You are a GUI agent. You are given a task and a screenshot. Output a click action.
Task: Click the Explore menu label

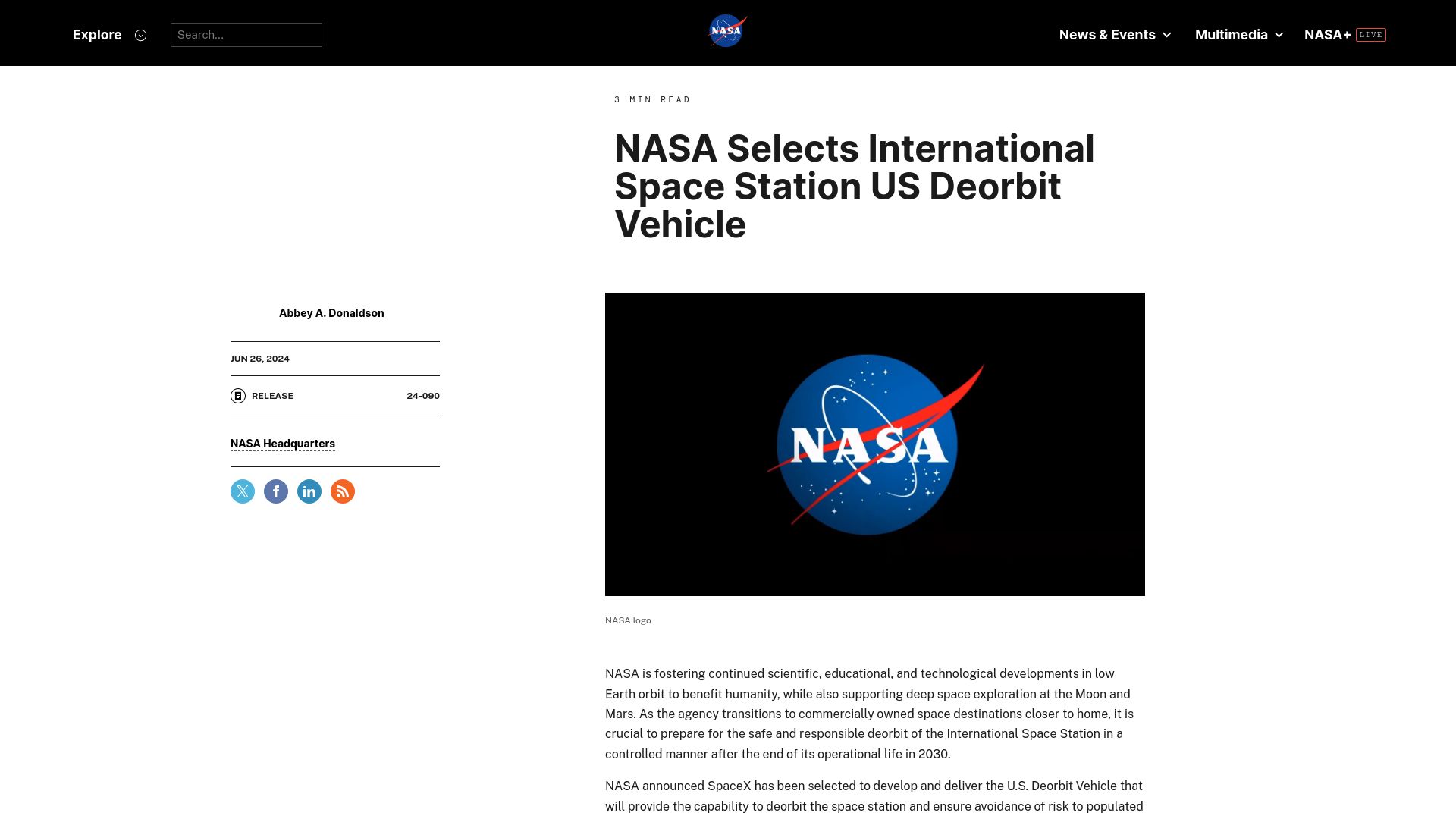[x=97, y=35]
